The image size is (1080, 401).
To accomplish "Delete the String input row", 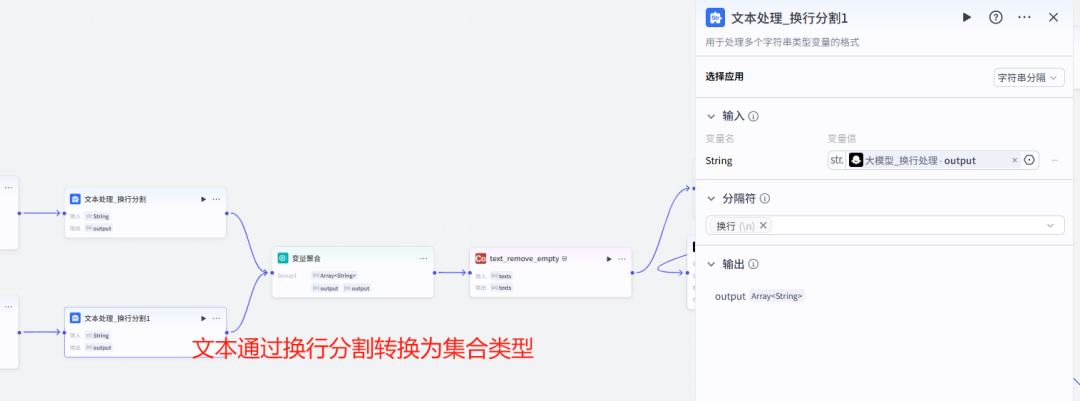I will click(x=1055, y=161).
